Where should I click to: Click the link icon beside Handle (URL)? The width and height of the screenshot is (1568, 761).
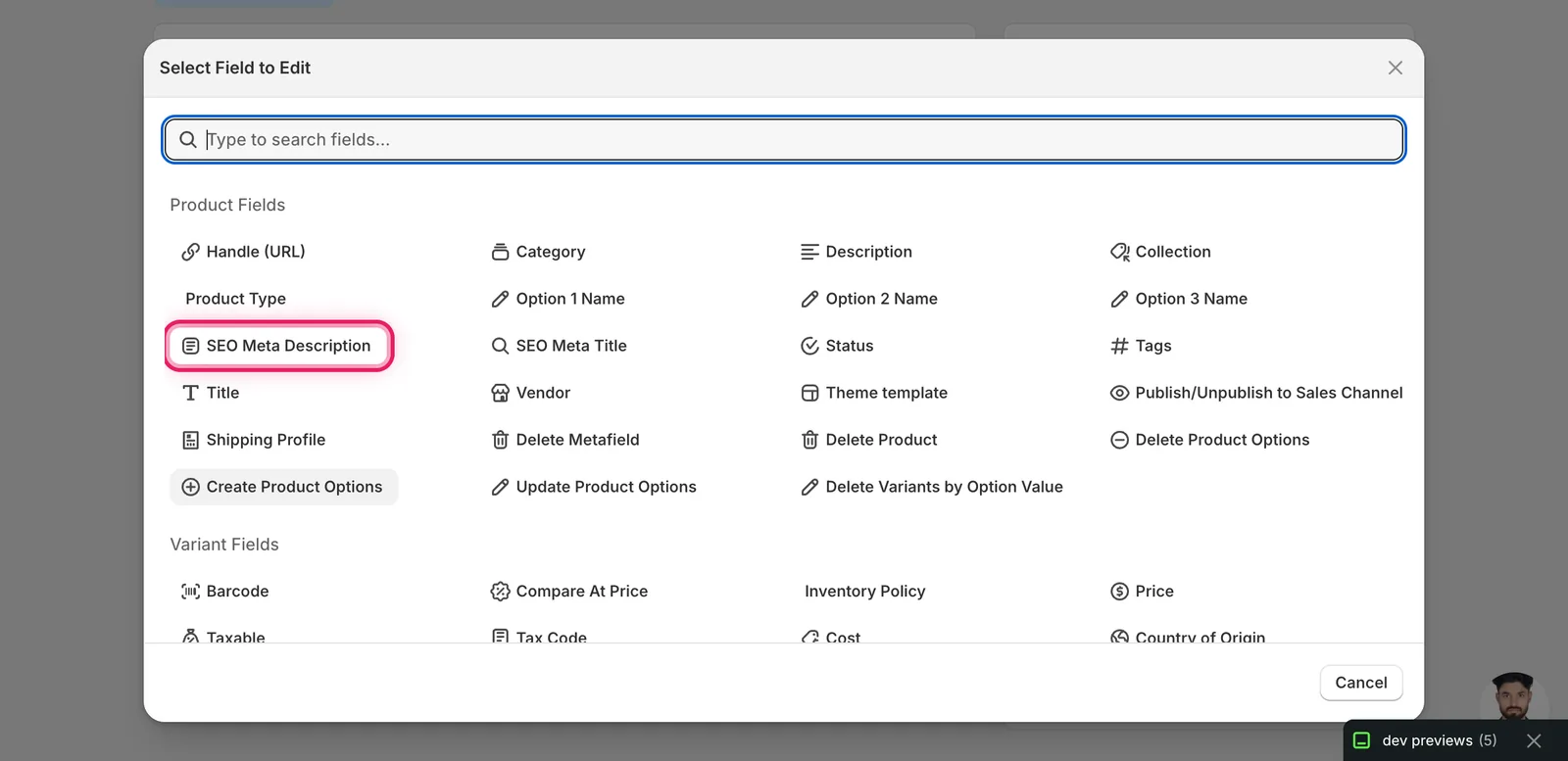[191, 252]
